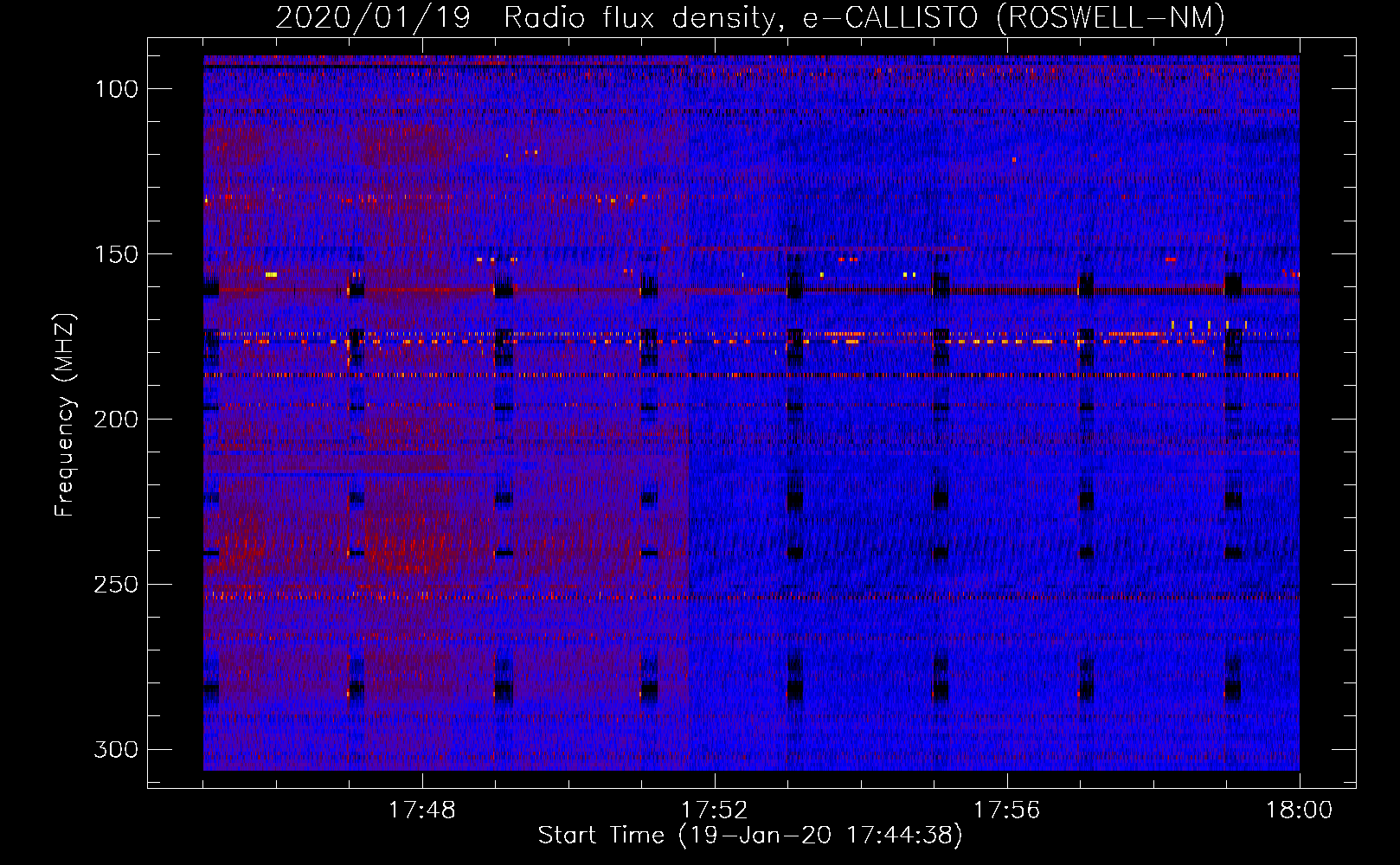This screenshot has width=1400, height=865.
Task: Click the plot title "2020/01/19 Radio flux density, e-CALLISTO (ROSWELL-NM)"
Action: pyautogui.click(x=750, y=18)
